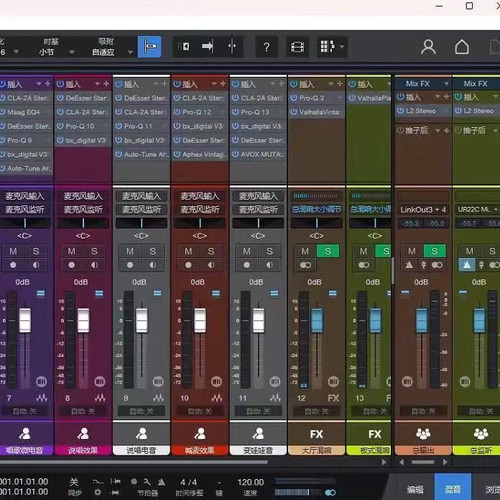Disable the green Solo on channel 12
This screenshot has height=500, width=500.
pos(328,251)
